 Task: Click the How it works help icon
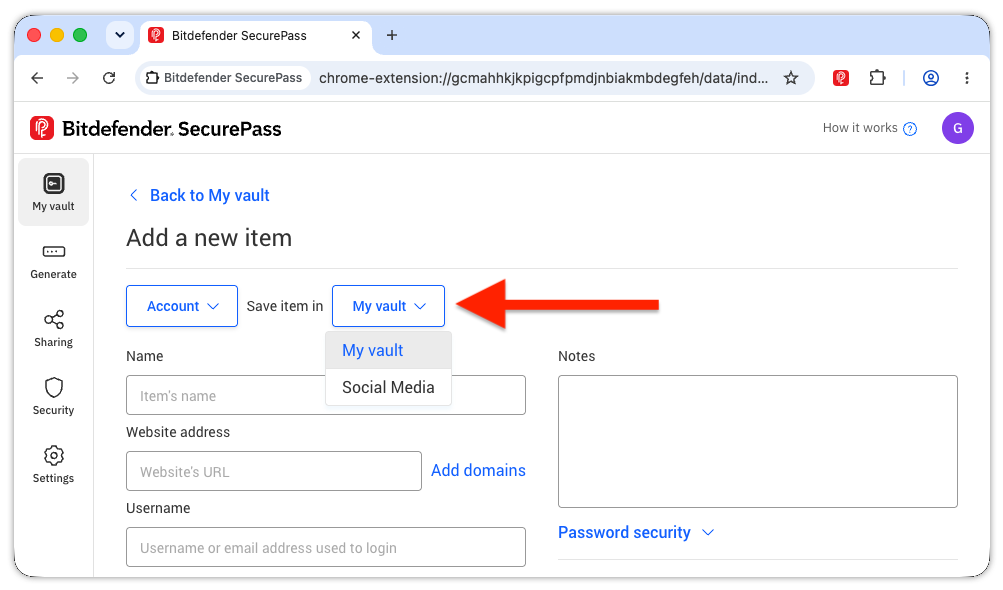[910, 129]
